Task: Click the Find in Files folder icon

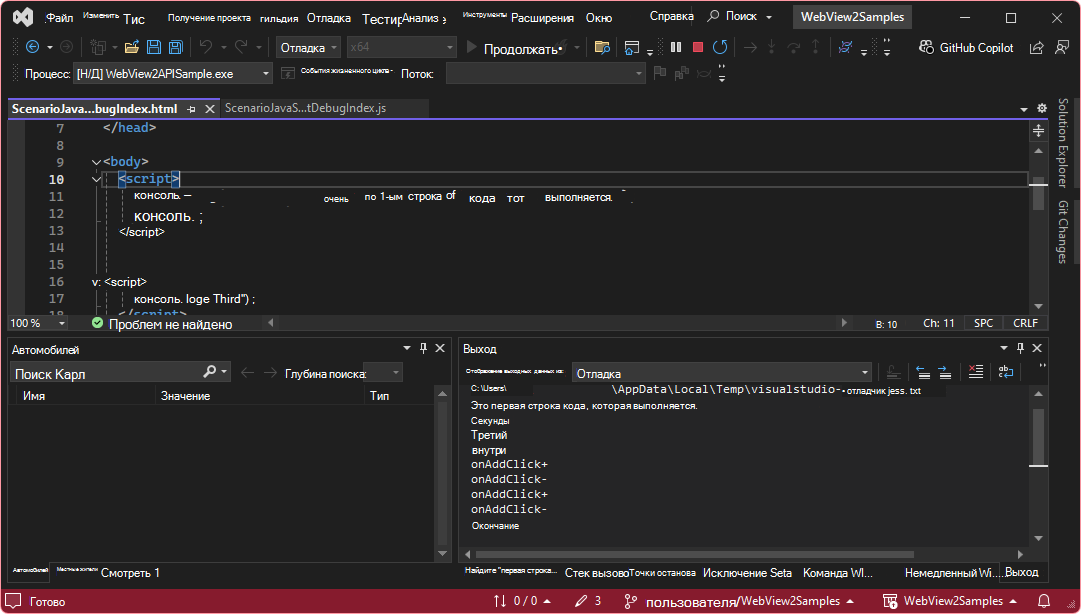Action: tap(602, 47)
